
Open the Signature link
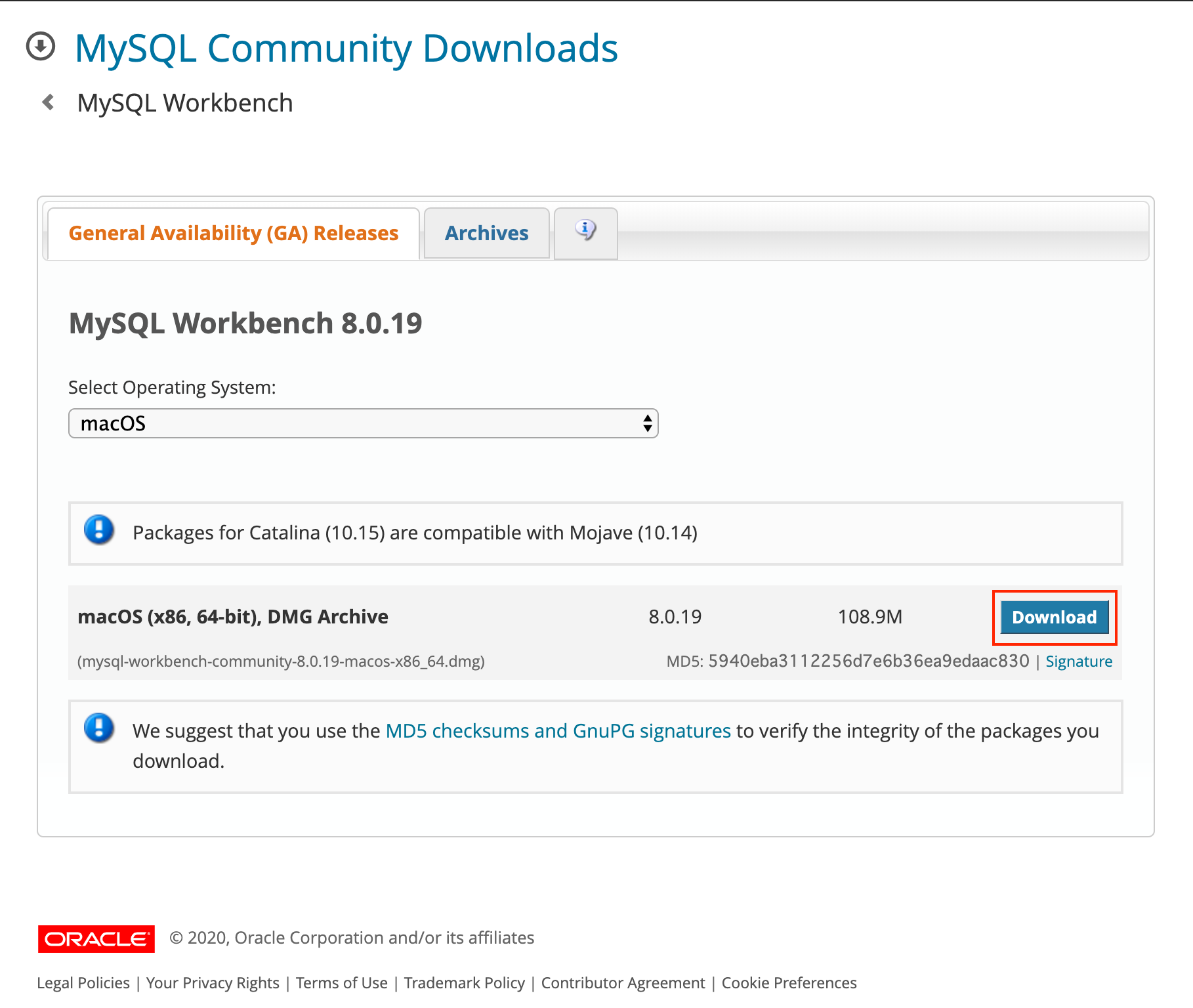[1078, 661]
